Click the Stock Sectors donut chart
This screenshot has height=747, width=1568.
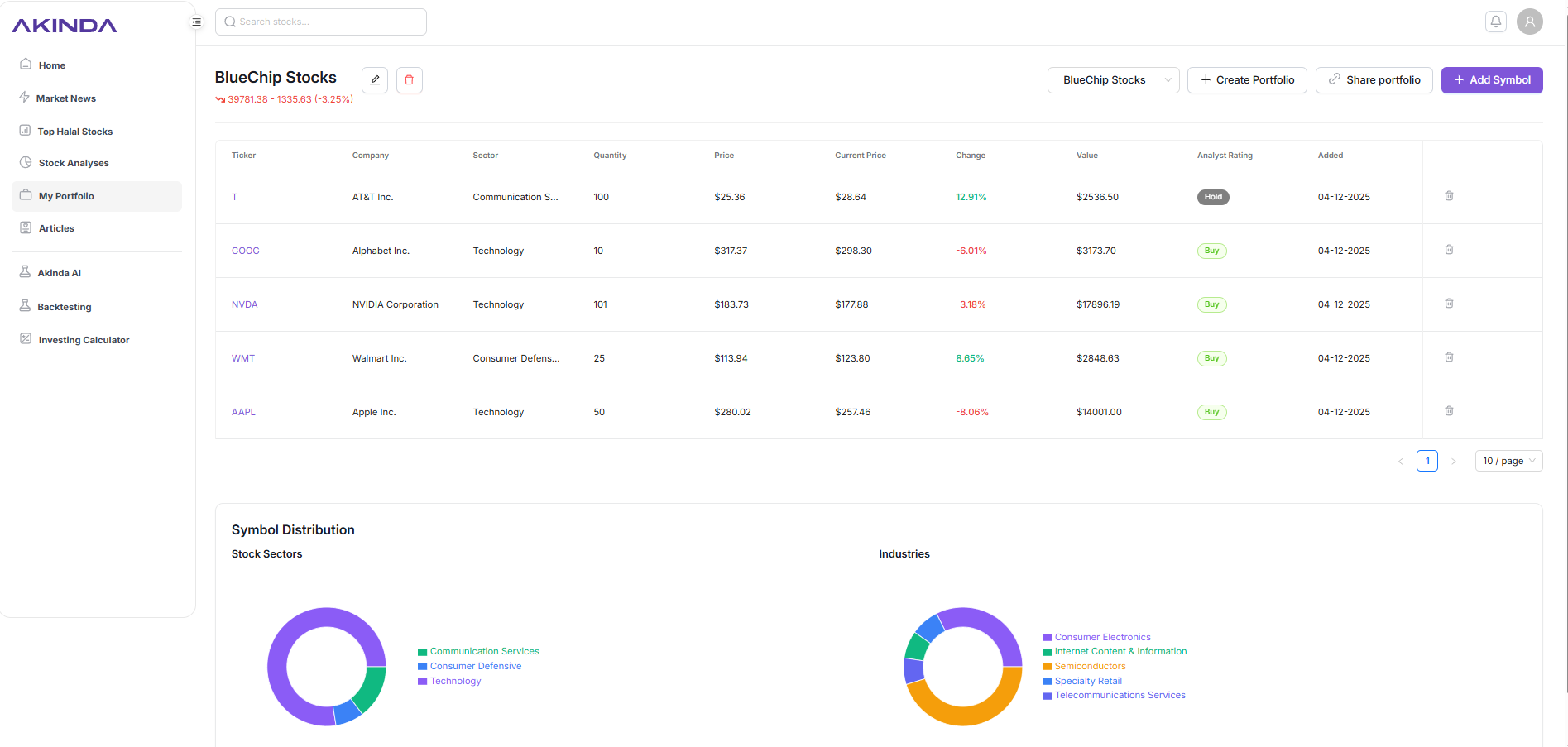326,667
